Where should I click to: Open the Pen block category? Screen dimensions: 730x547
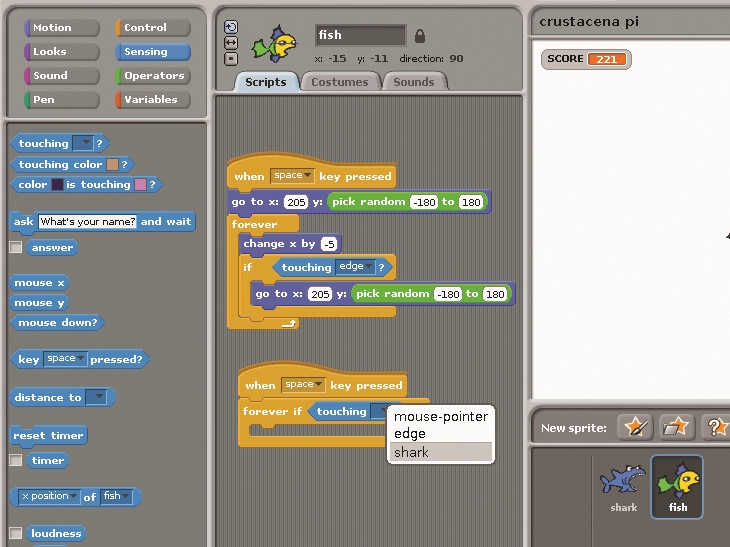(x=61, y=100)
